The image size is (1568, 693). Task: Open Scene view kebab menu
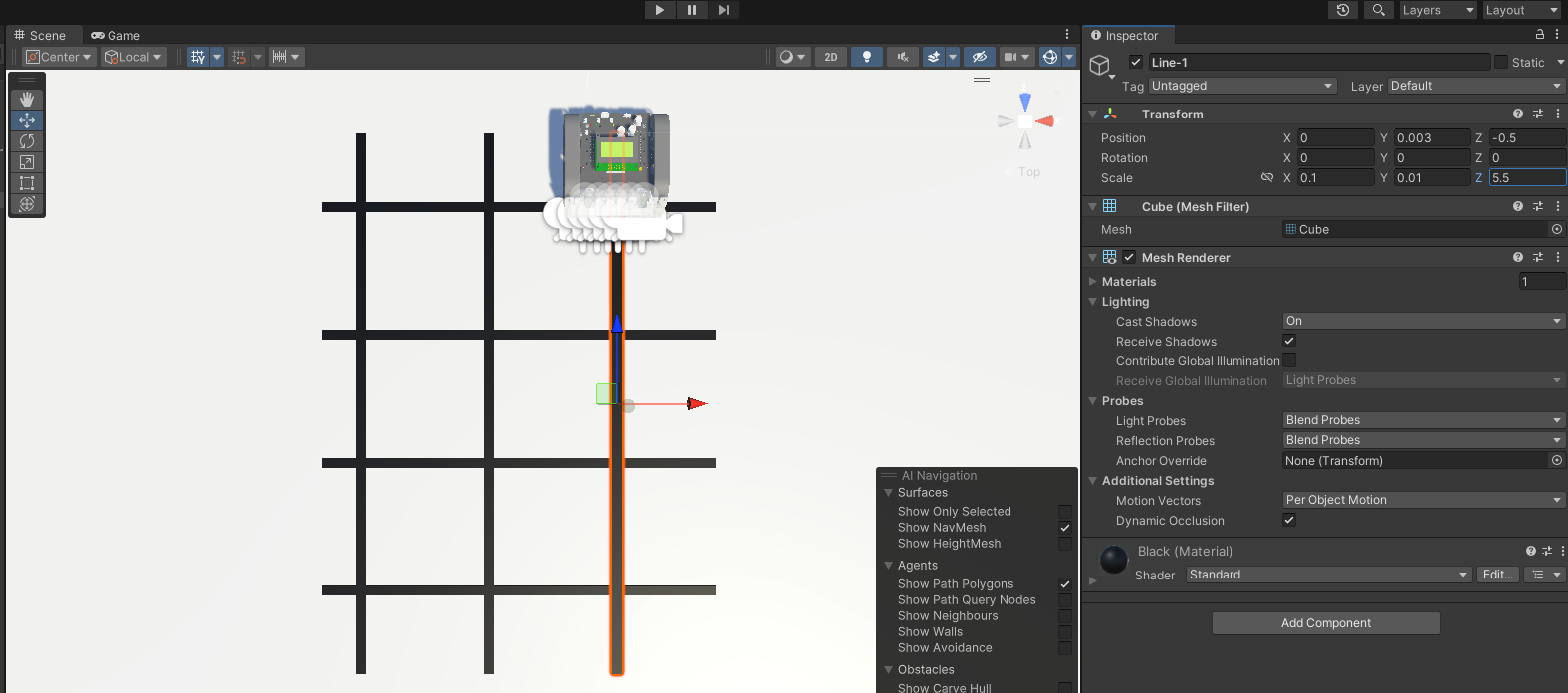pos(1067,34)
